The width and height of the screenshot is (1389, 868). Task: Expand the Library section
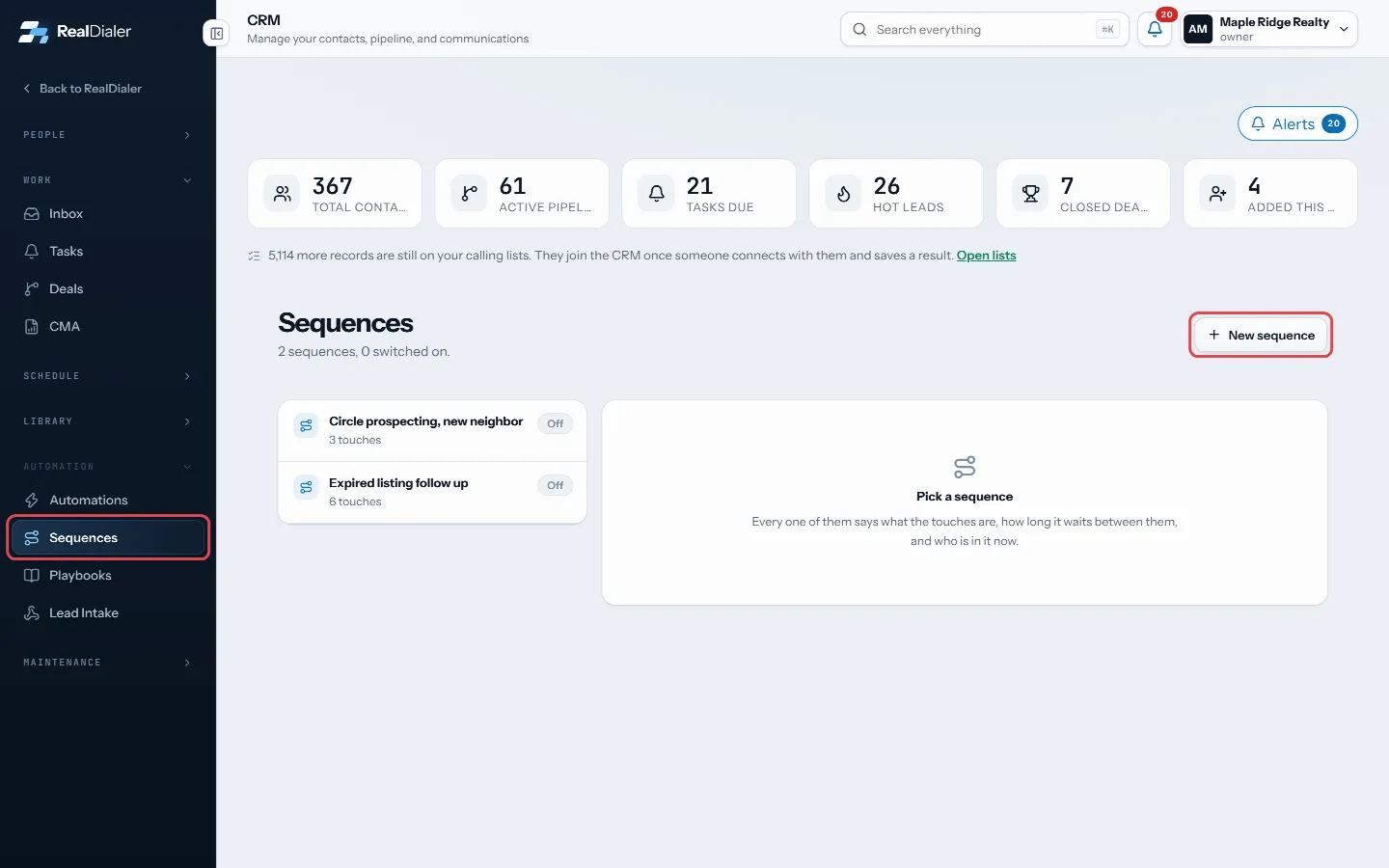pos(108,421)
